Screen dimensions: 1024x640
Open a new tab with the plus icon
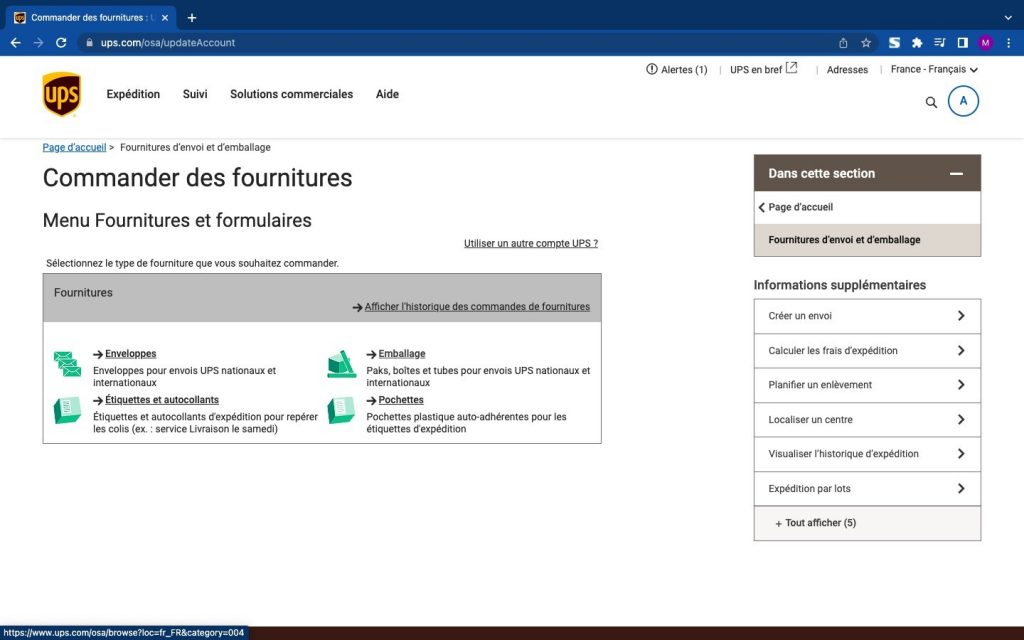point(191,18)
